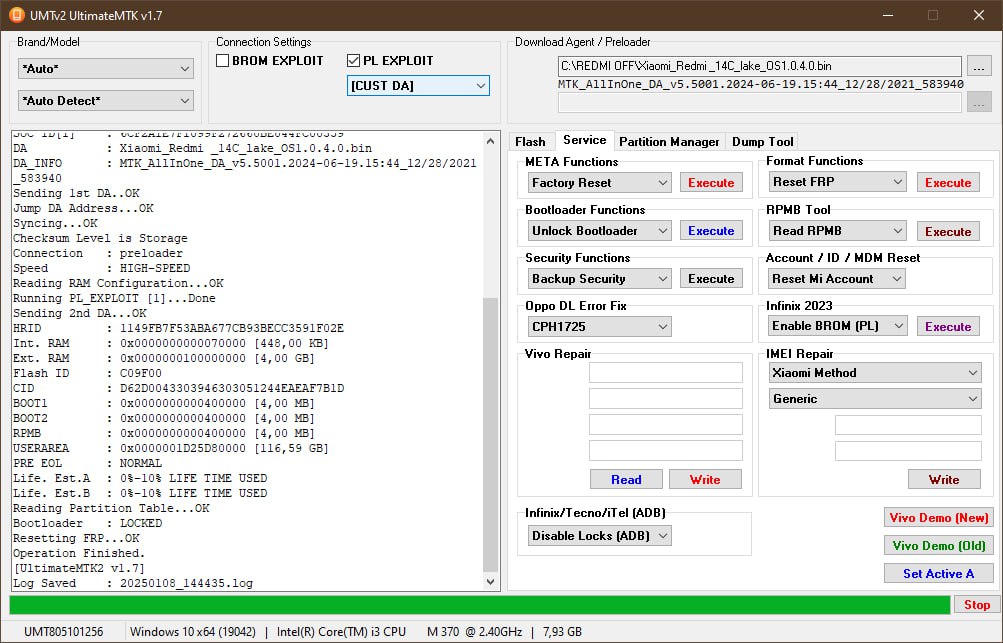
Task: Open the Factory Reset META dropdown
Action: coord(599,183)
